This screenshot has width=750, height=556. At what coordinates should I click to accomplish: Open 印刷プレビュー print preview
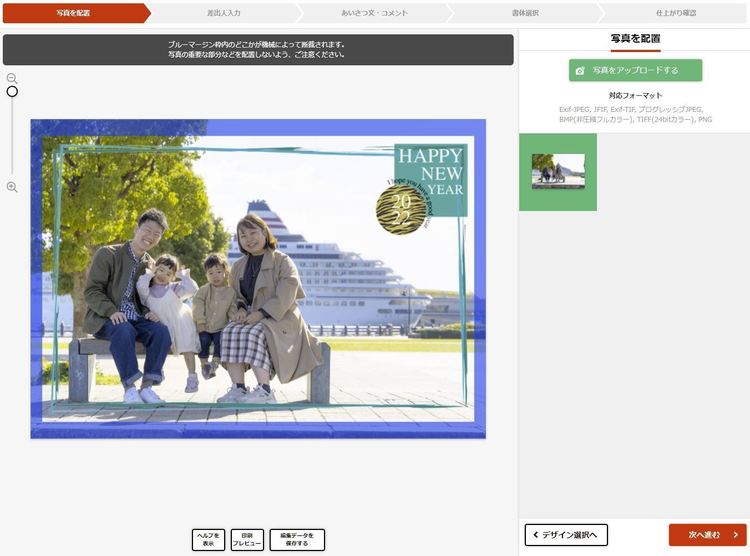(247, 540)
